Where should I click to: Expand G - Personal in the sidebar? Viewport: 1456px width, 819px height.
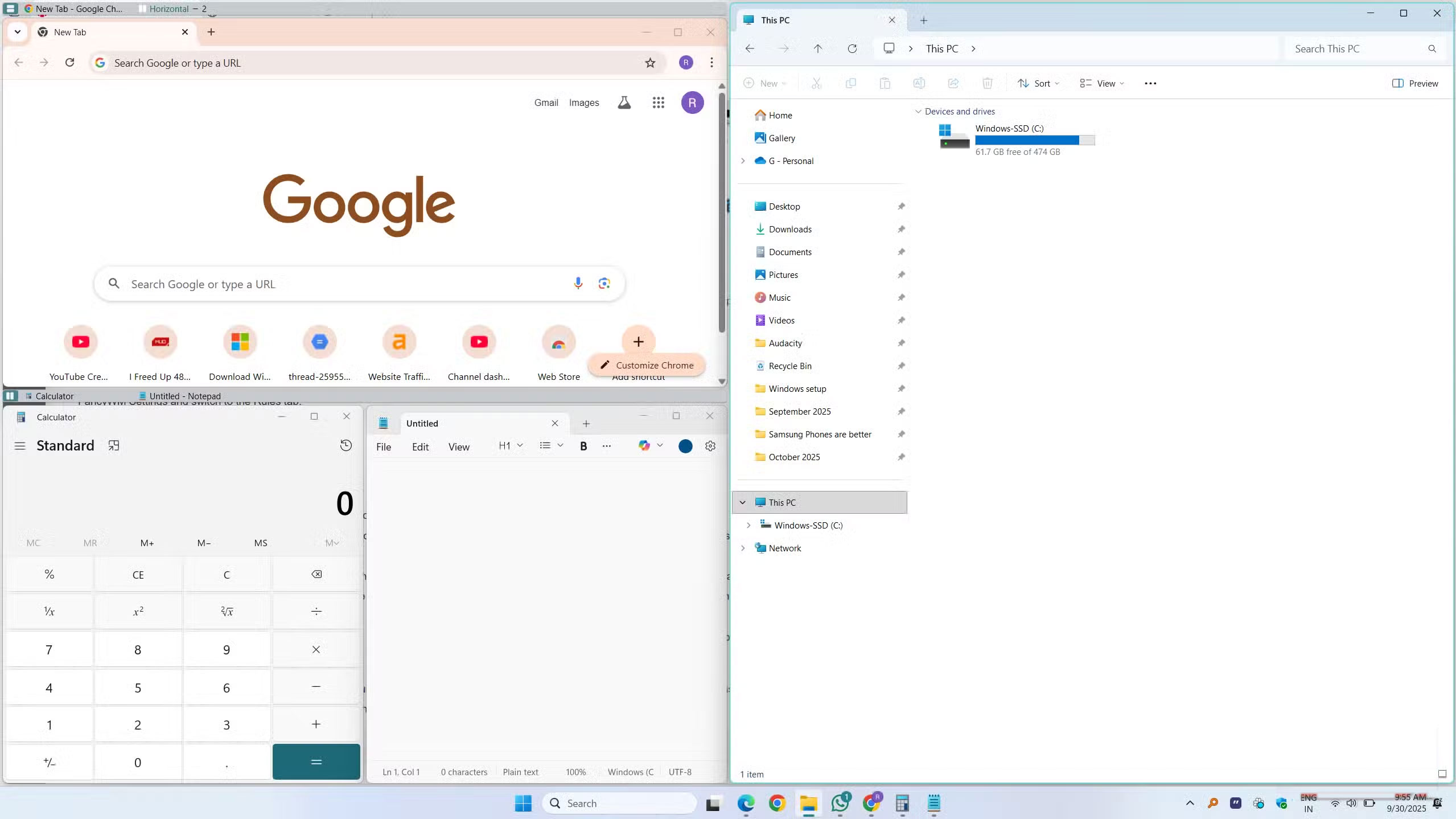click(x=742, y=161)
